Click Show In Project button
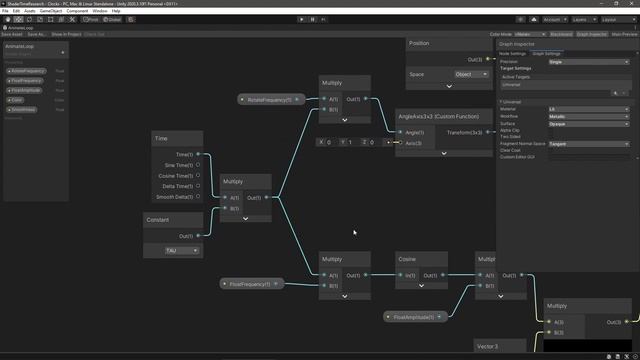The image size is (640, 360). (x=66, y=34)
